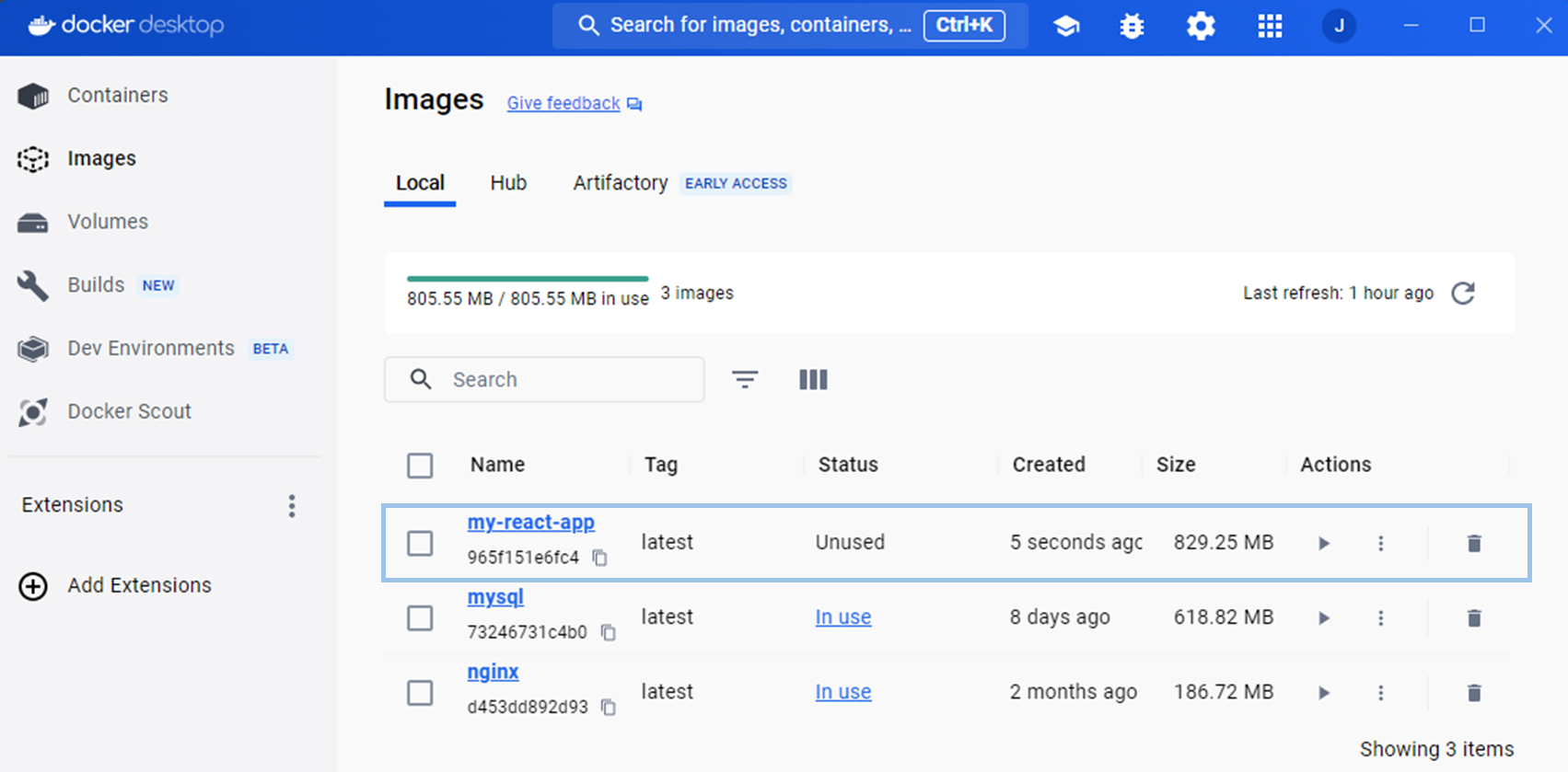Sort by the Created column header

[x=1049, y=465]
